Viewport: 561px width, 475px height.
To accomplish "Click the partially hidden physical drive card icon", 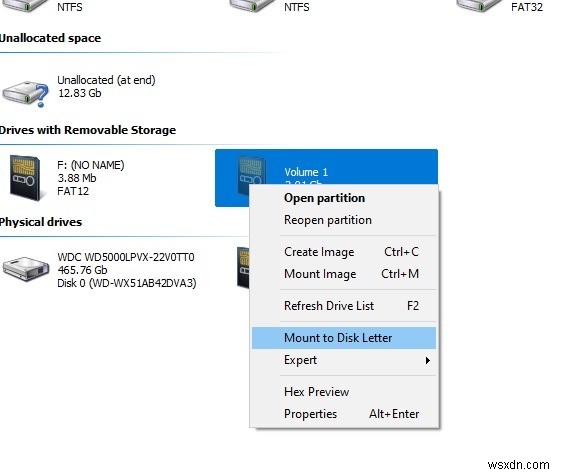I will pyautogui.click(x=243, y=267).
